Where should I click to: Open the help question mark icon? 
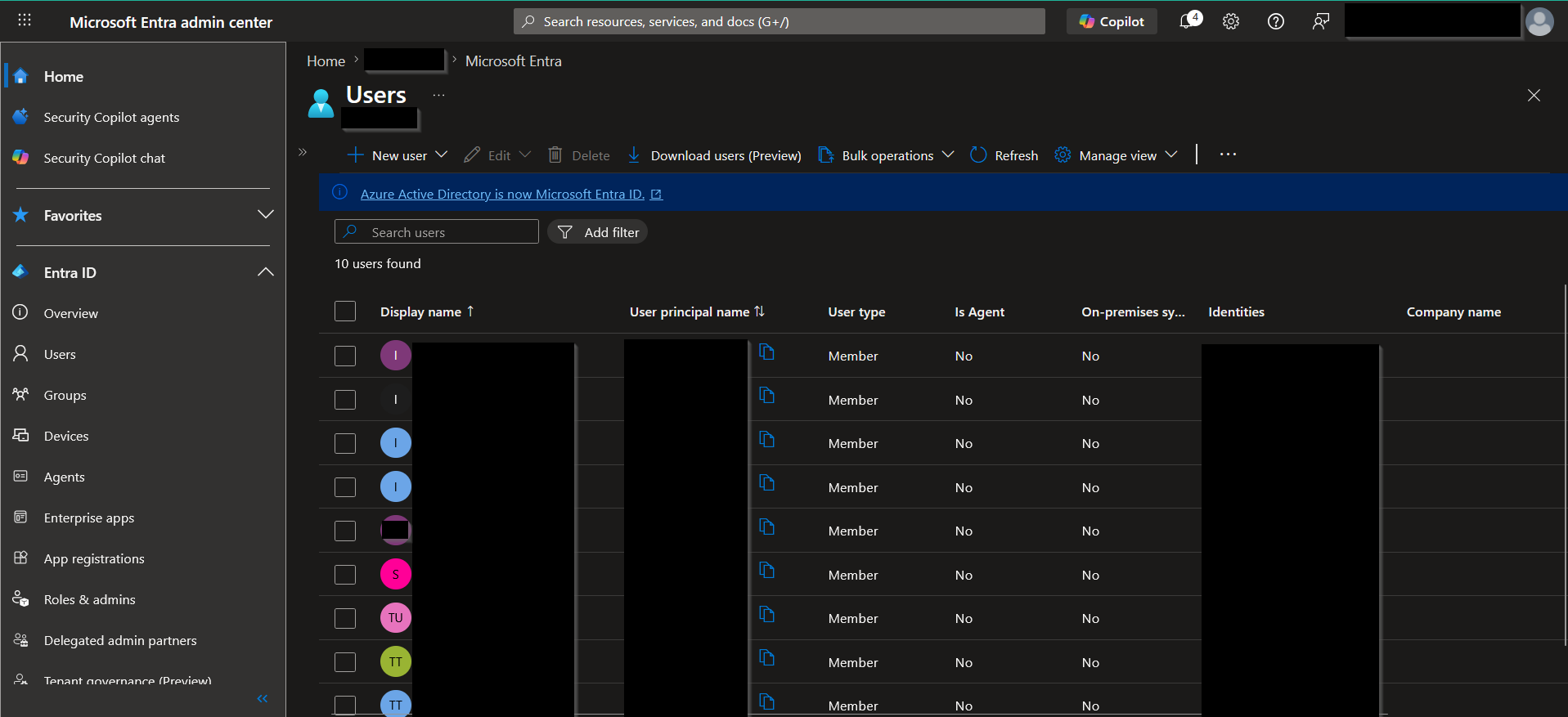click(x=1276, y=21)
